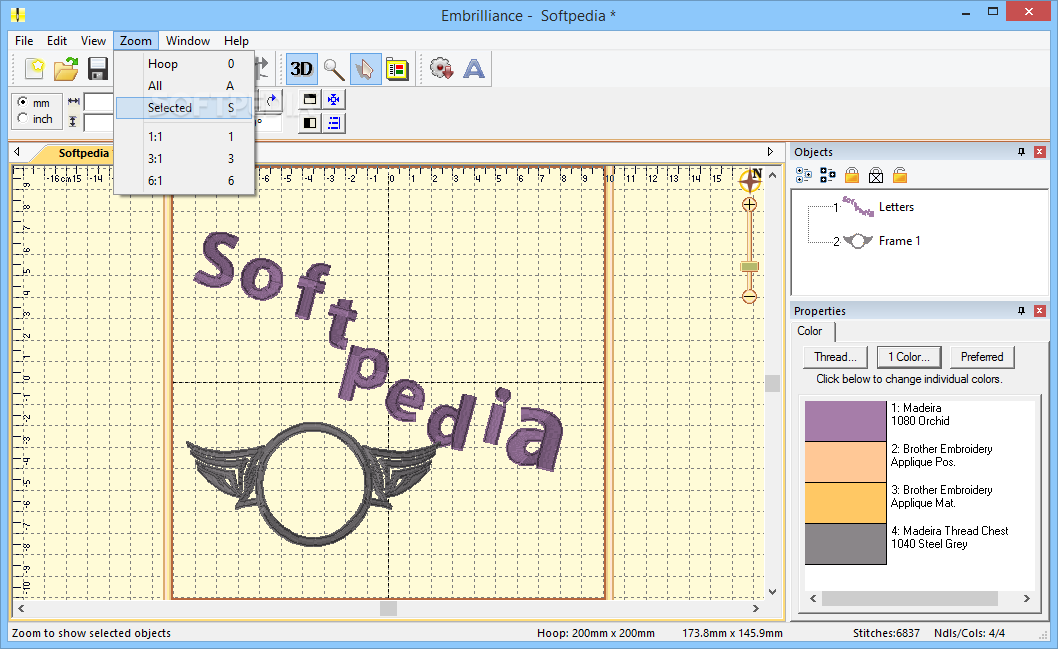Save the current design

point(98,69)
